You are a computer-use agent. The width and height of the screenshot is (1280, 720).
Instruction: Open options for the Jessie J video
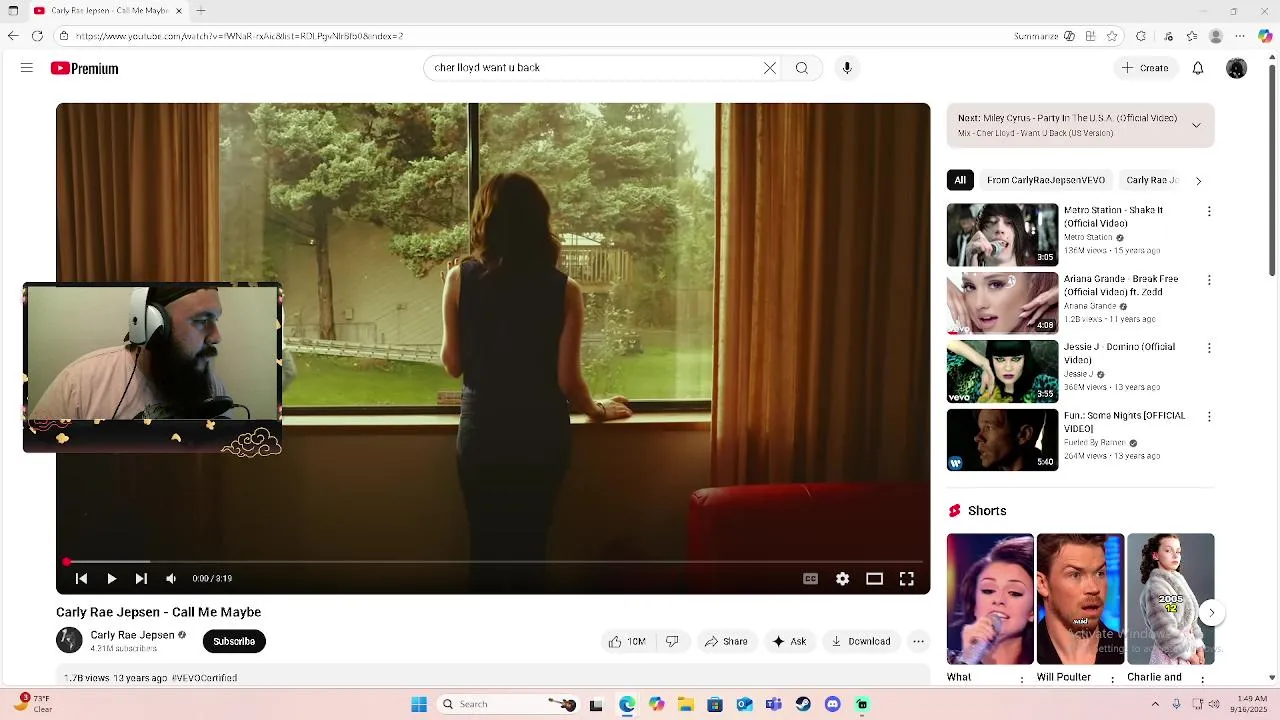[x=1209, y=348]
